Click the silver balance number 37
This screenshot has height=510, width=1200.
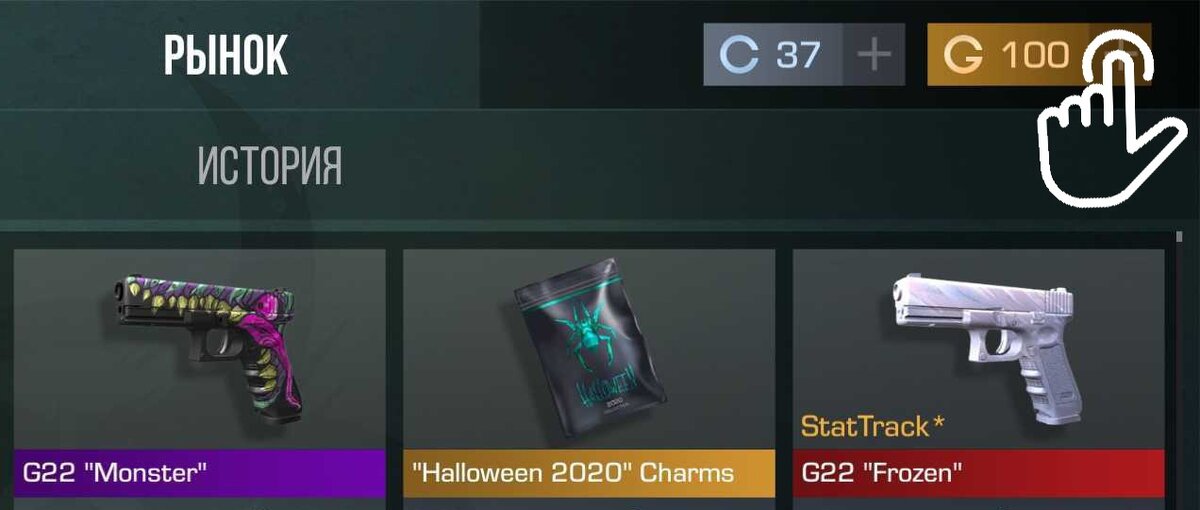[x=798, y=55]
